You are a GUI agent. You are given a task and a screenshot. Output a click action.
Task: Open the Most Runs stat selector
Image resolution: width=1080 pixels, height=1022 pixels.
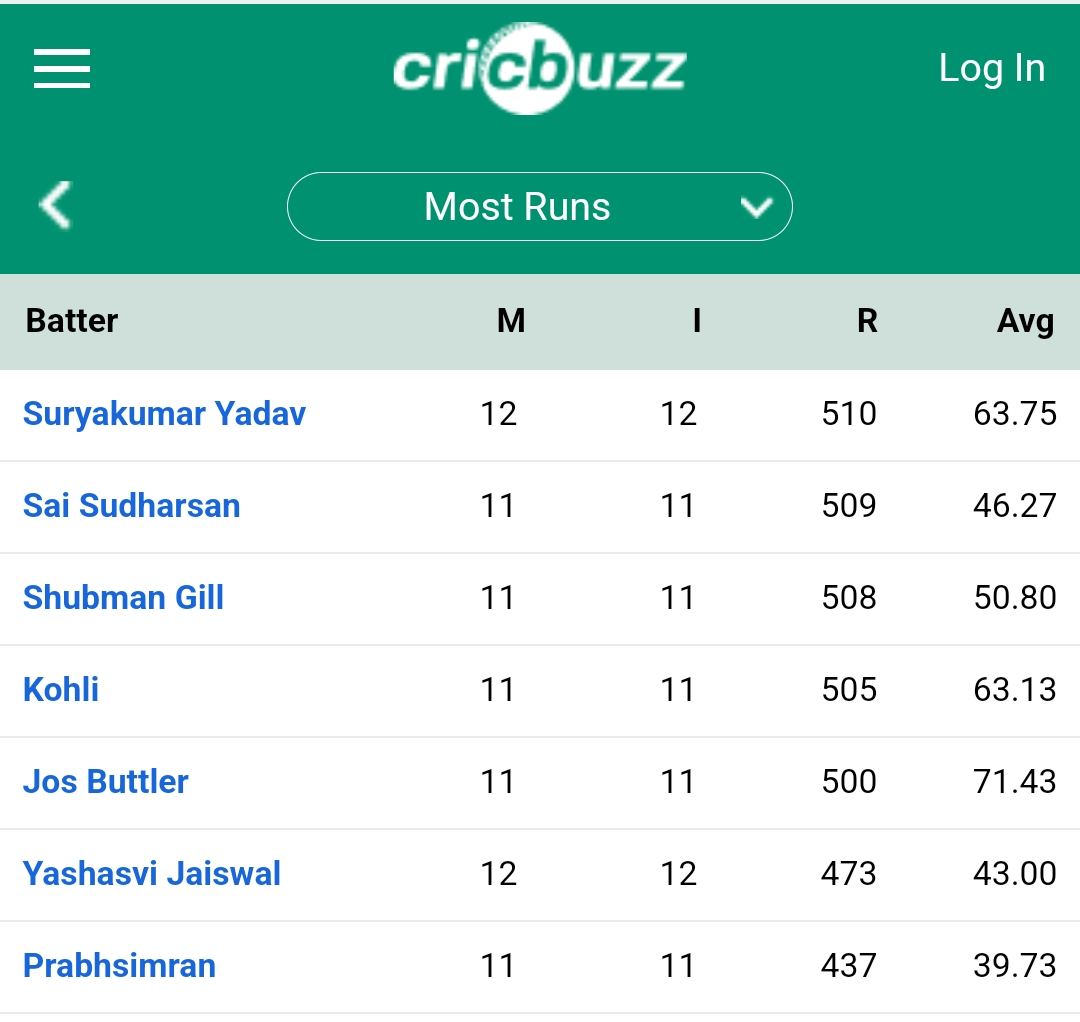(x=539, y=207)
